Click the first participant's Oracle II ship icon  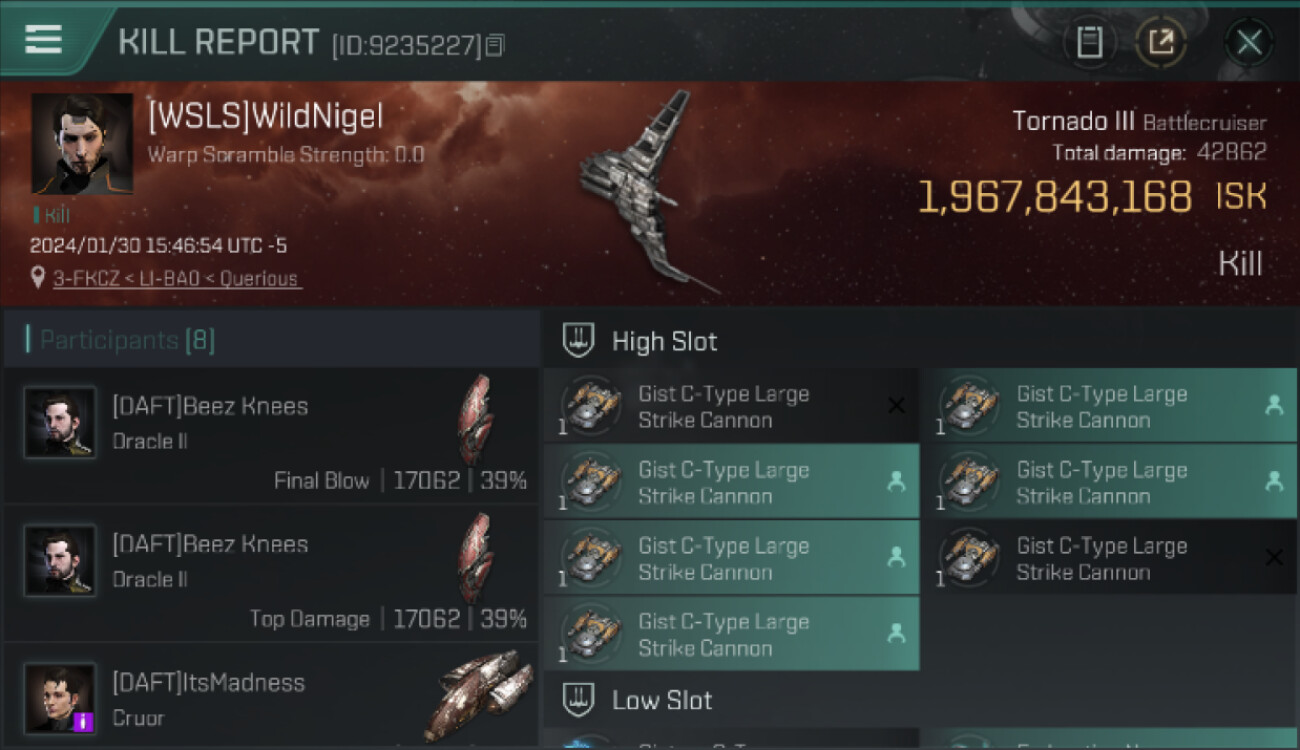476,421
